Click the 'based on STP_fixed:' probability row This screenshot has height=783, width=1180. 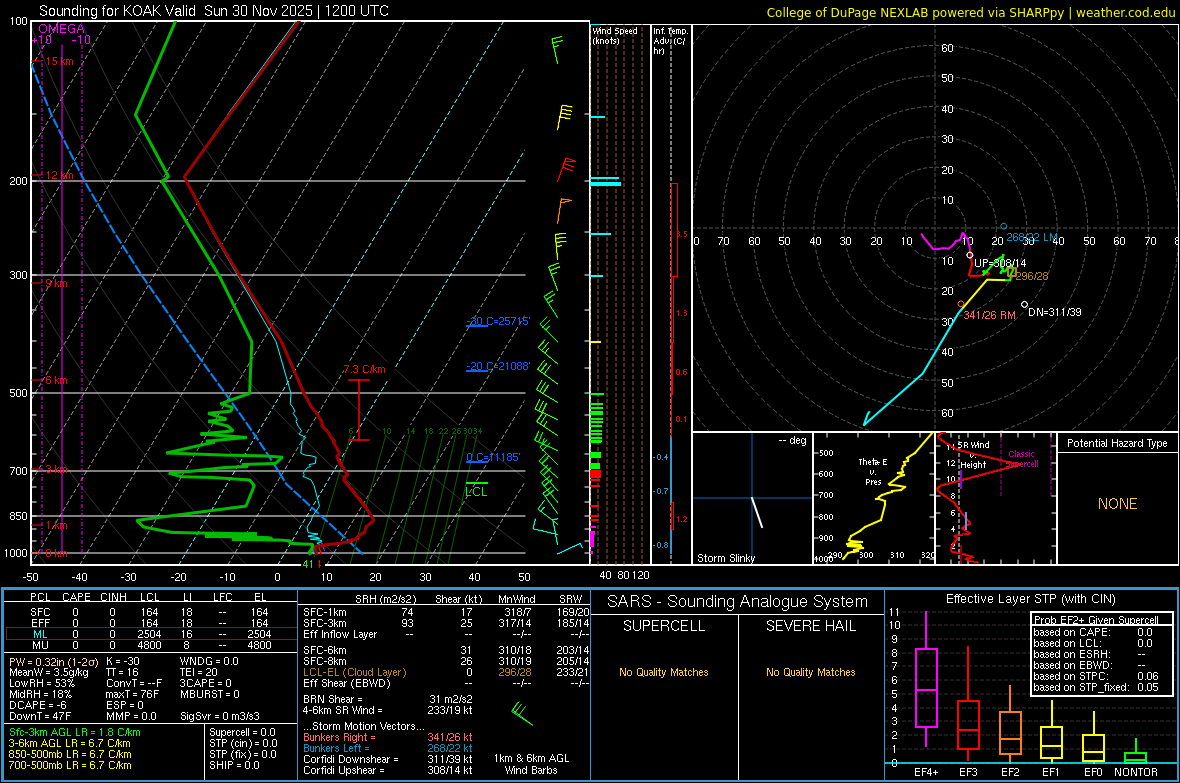pos(1096,687)
